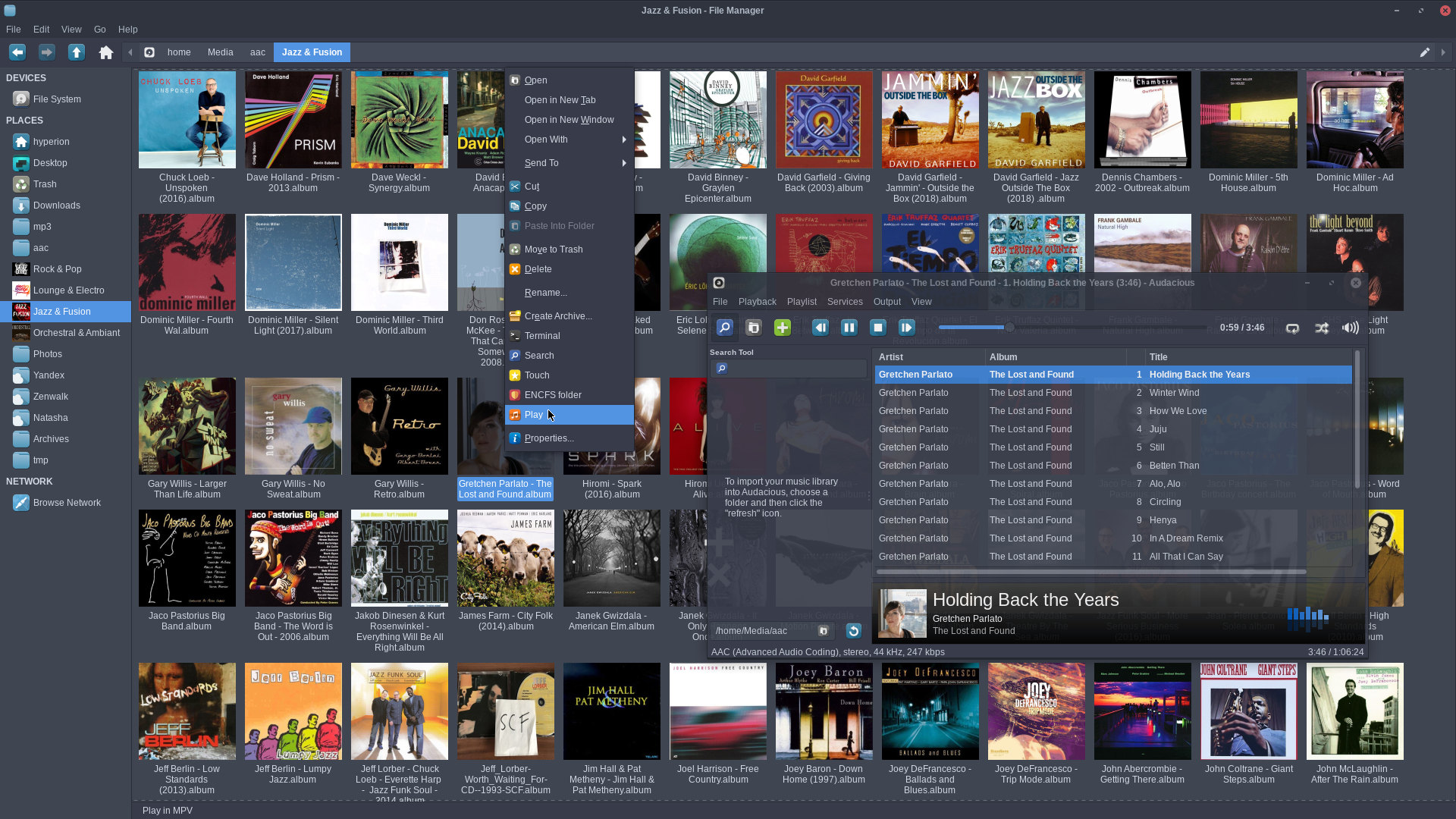Toggle repeat mode in Audacious
The width and height of the screenshot is (1456, 819).
(1293, 328)
